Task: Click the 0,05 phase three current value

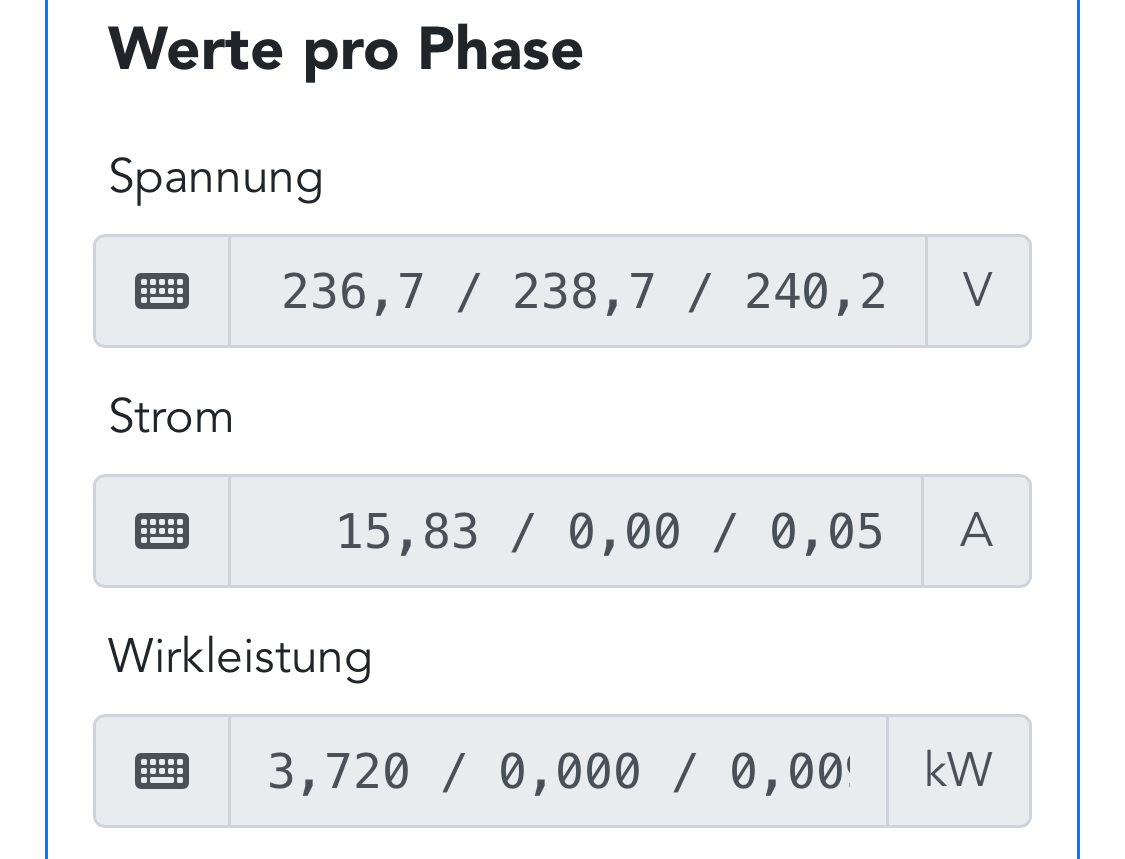Action: pyautogui.click(x=826, y=532)
